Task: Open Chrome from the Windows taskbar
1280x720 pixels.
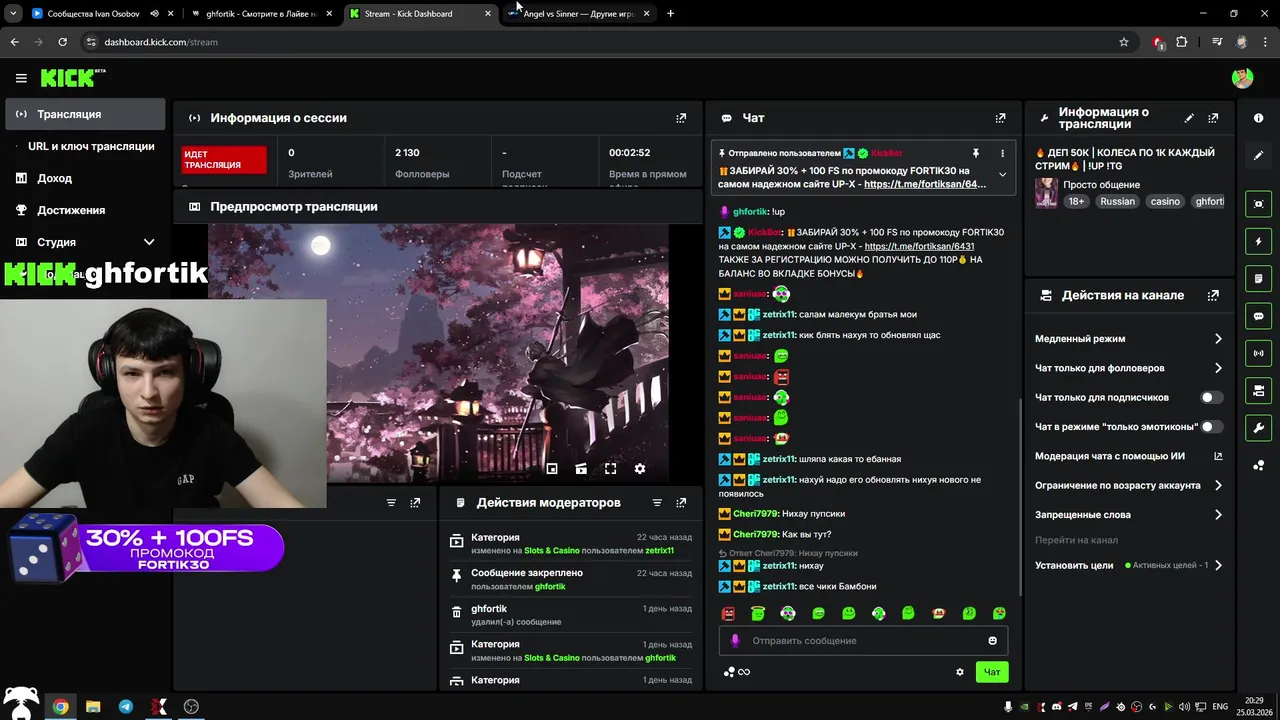Action: coord(60,706)
